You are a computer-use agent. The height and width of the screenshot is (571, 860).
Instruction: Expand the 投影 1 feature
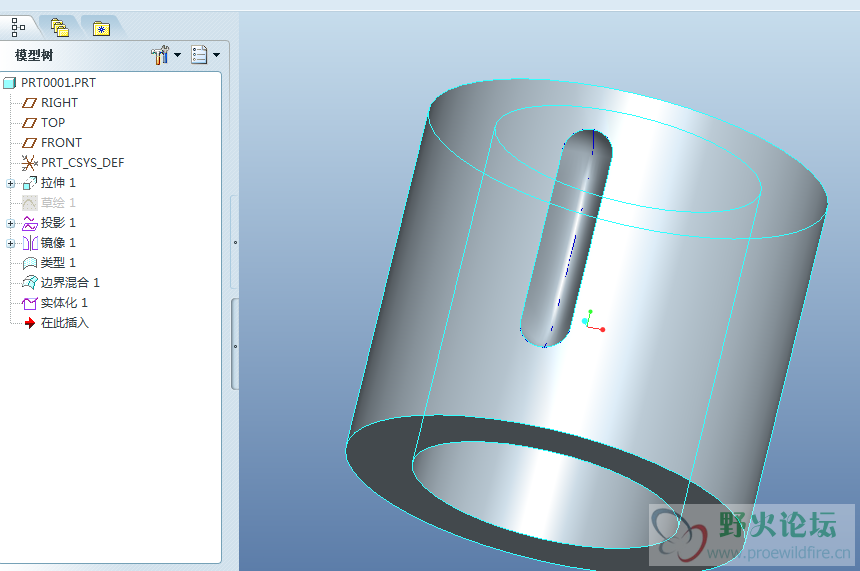coord(10,223)
